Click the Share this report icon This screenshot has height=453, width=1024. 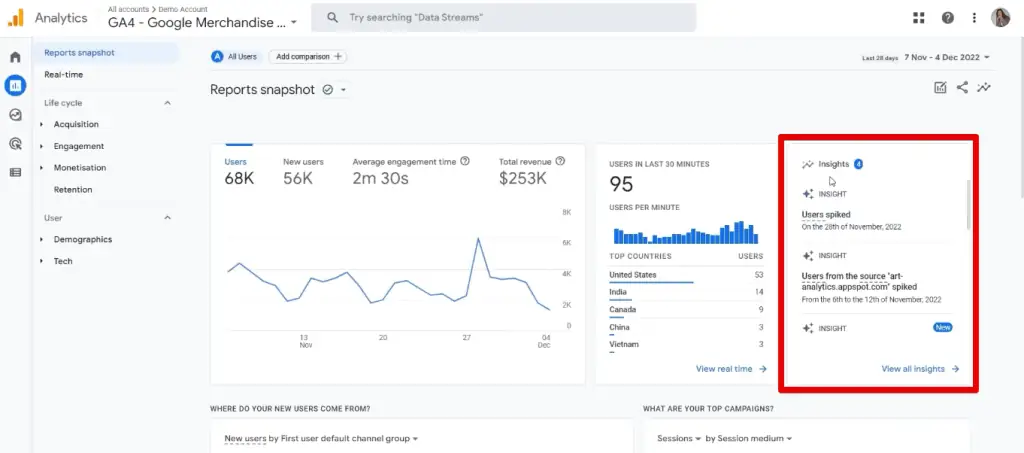962,88
